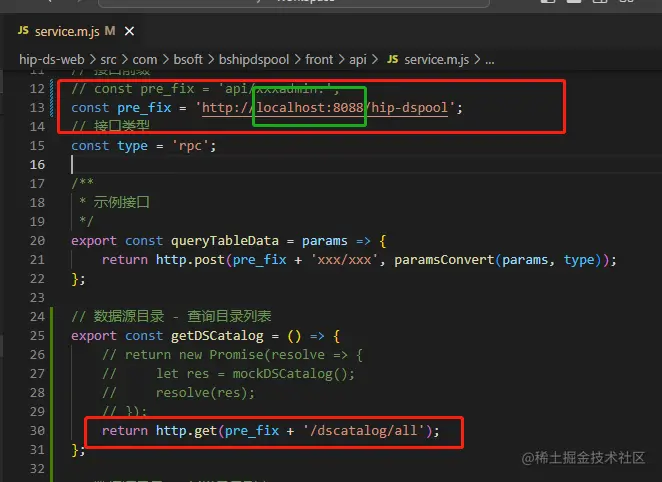
Task: Click the mockDSCatalog() commented call
Action: point(293,374)
